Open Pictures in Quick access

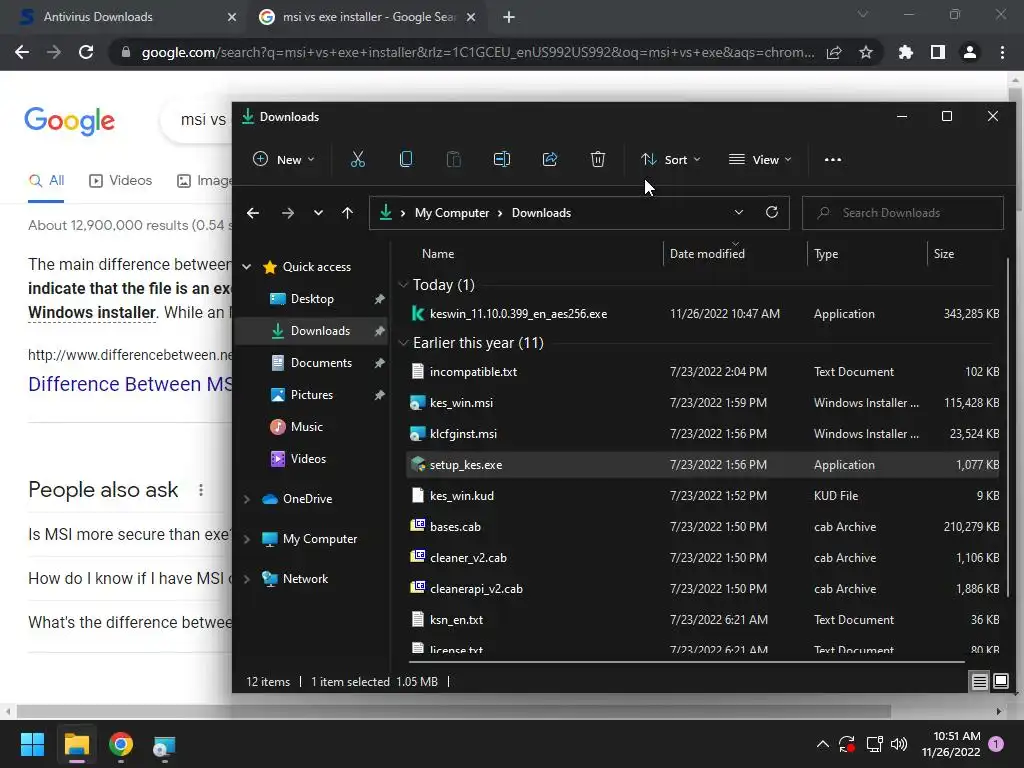[312, 395]
